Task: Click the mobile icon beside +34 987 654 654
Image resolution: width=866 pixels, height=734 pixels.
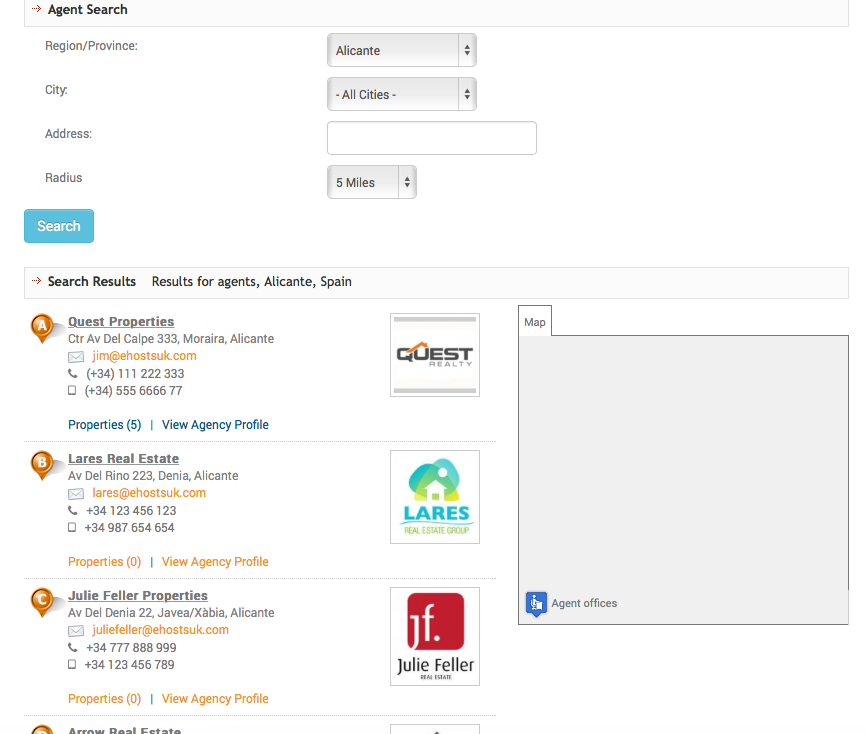Action: point(72,527)
